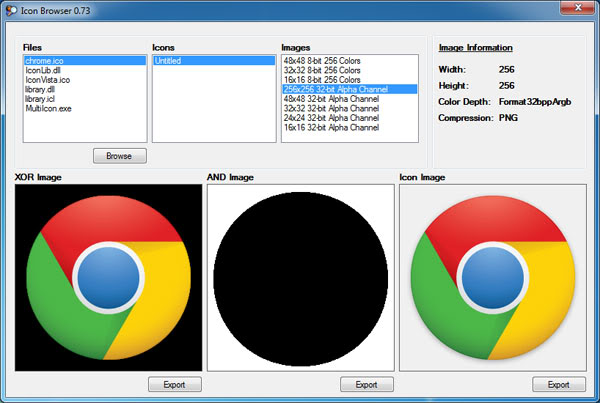Screen dimensions: 600x403
Task: Pick 24x24 32-bit Alpha Channel image
Action: (x=331, y=118)
